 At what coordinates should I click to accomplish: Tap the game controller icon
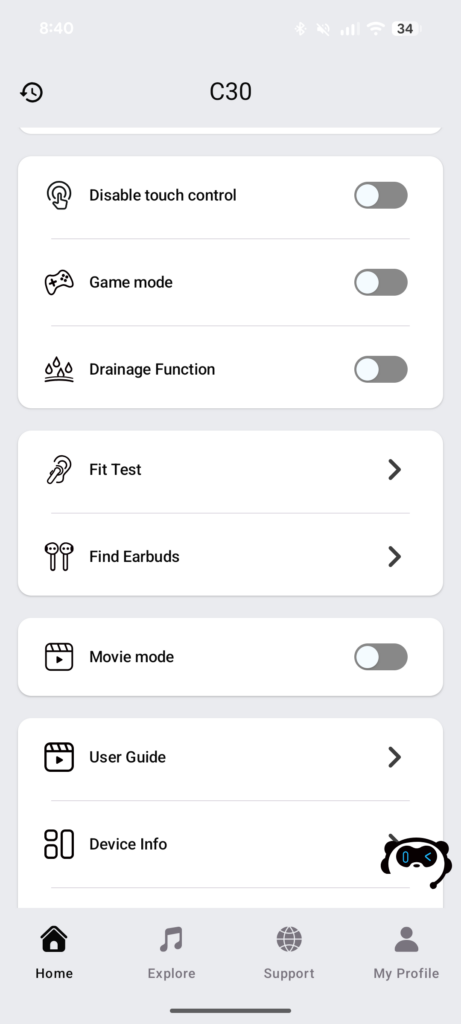[59, 283]
